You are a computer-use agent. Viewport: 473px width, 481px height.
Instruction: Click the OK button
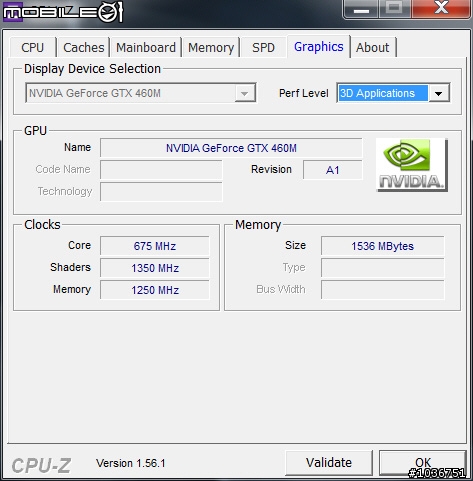[x=423, y=463]
